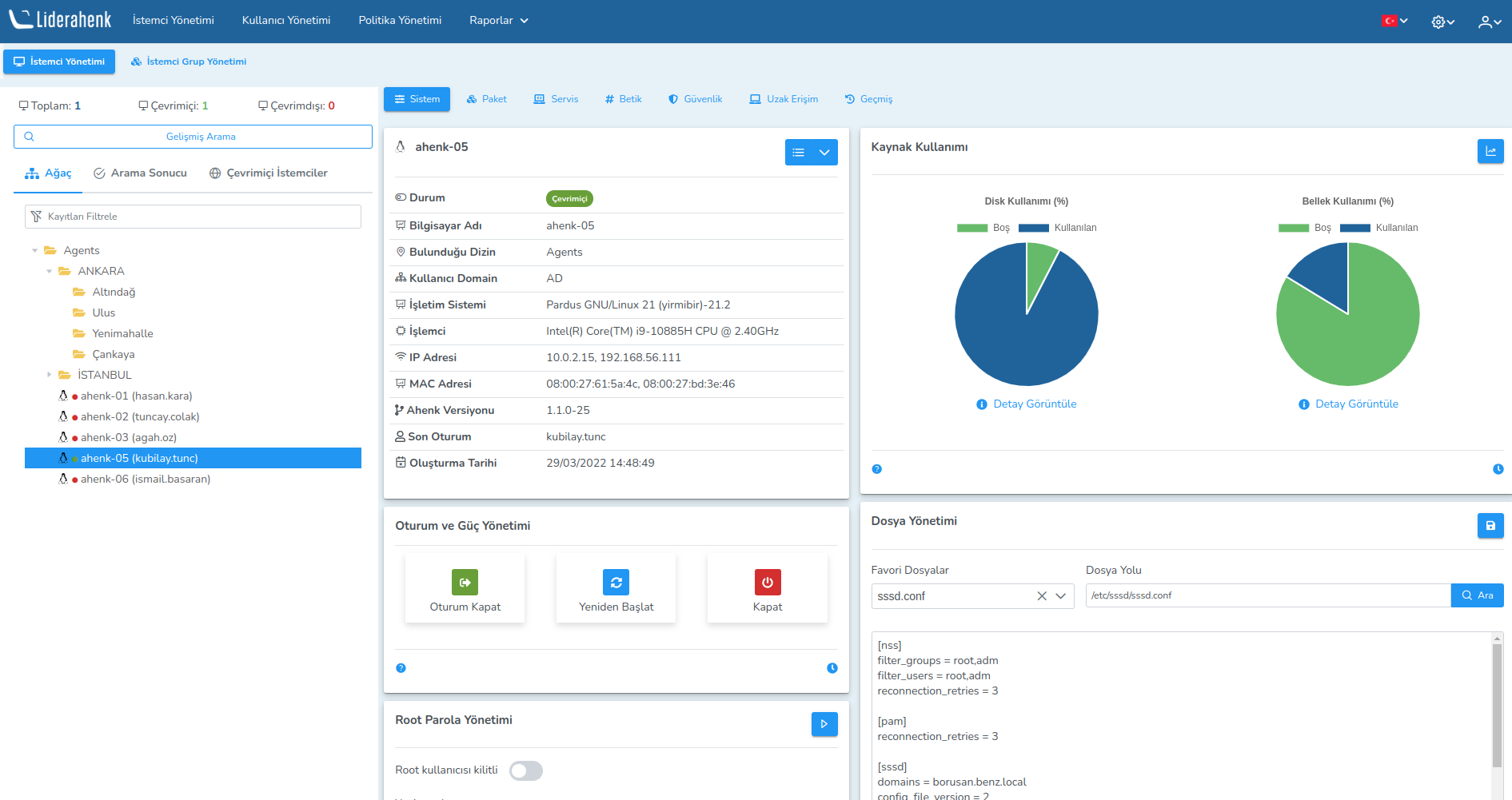
Task: Open the Çevrimiçi İstemciler tab
Action: [269, 173]
